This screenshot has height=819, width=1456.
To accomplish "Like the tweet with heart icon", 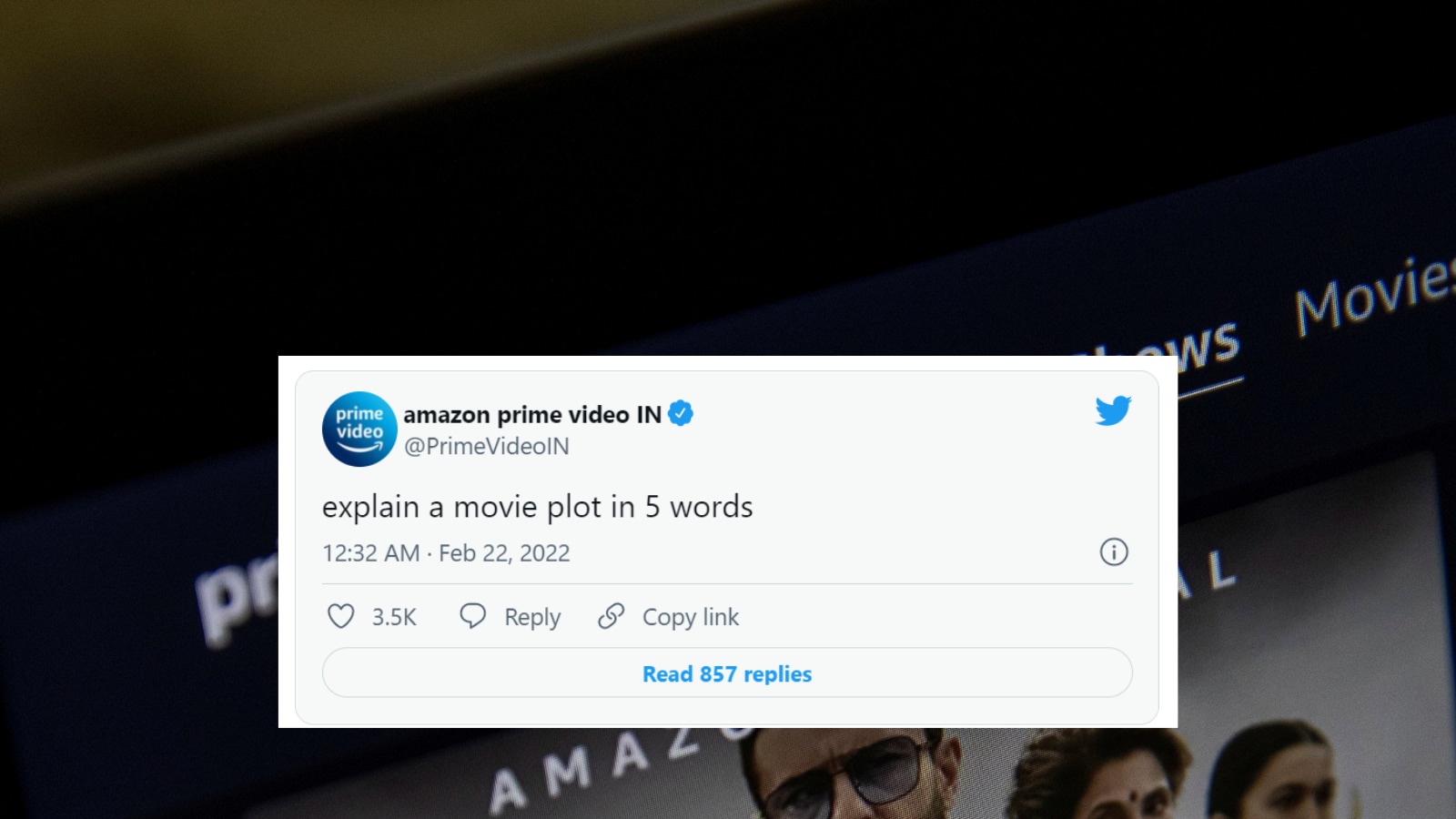I will click(341, 616).
